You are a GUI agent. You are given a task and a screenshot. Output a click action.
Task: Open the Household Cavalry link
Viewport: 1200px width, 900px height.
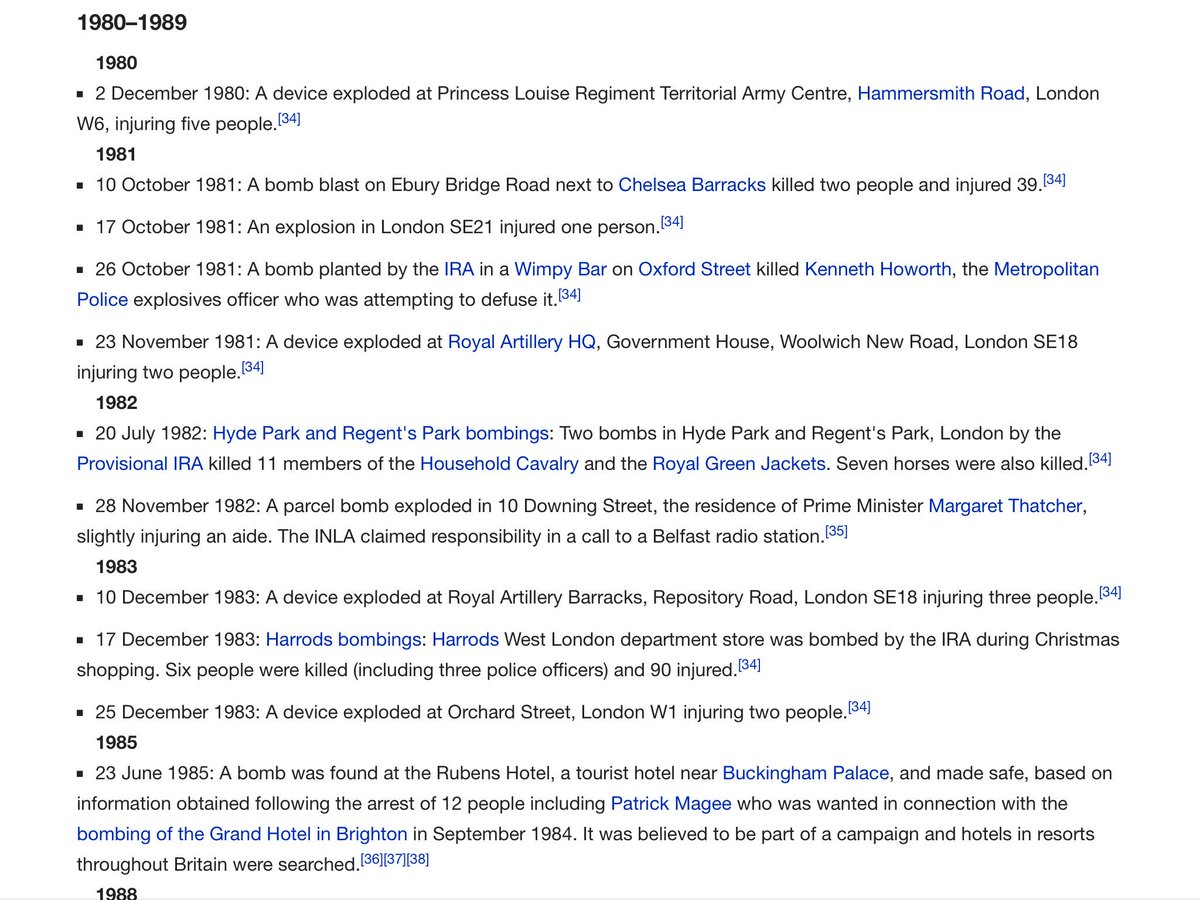pyautogui.click(x=499, y=463)
